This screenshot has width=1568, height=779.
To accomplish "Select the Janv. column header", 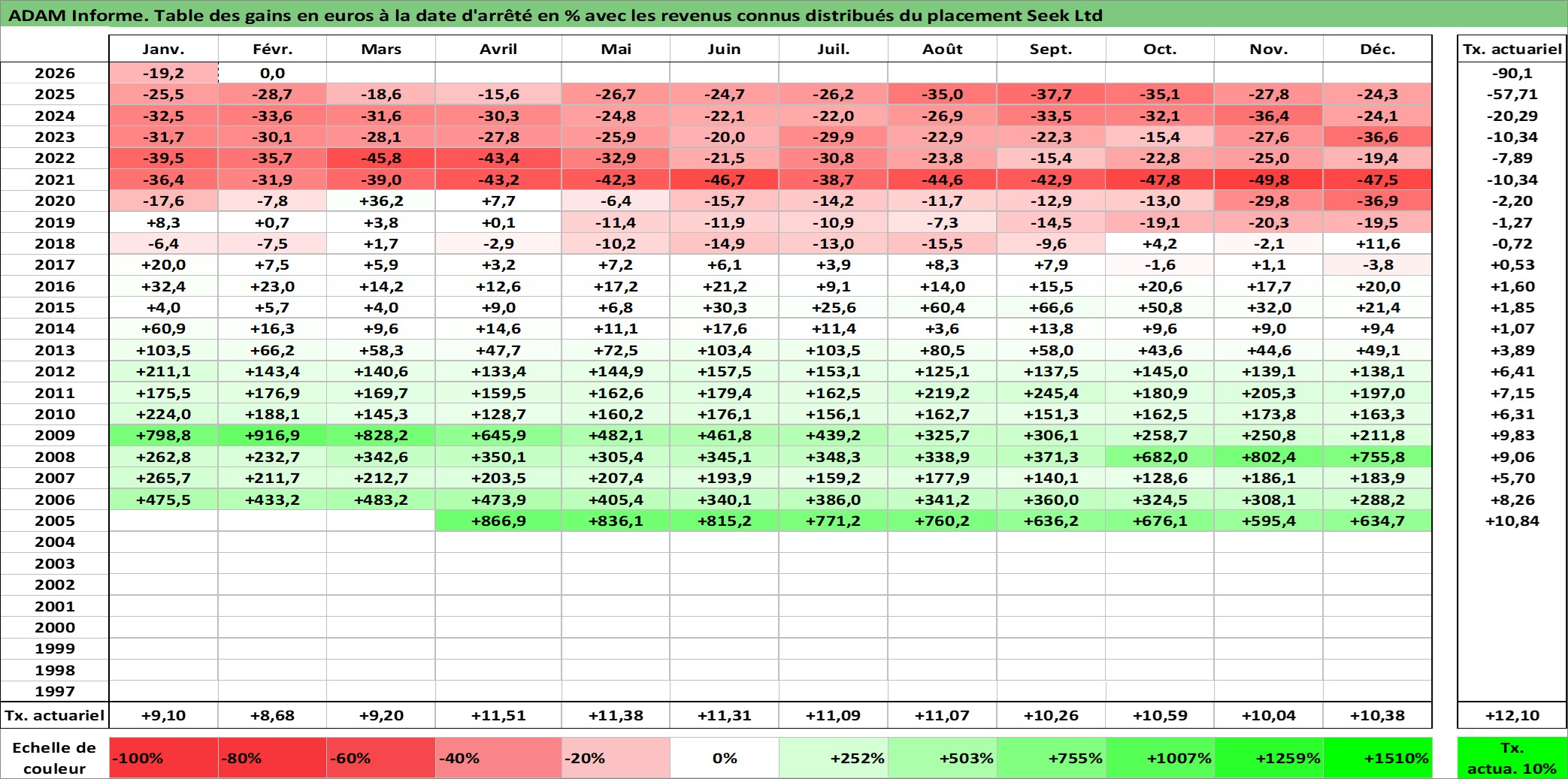I will coord(164,50).
